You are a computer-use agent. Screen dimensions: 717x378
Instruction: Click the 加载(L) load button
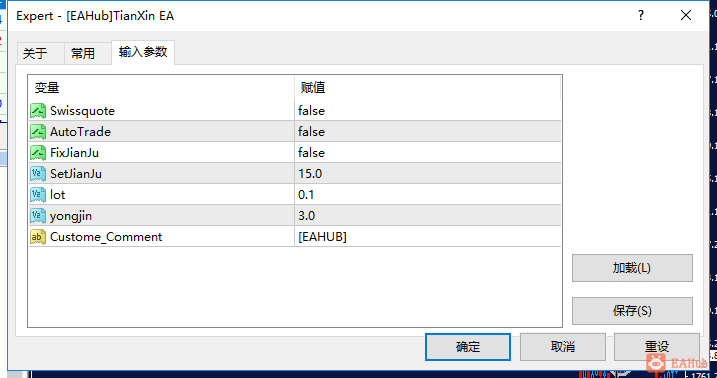click(632, 268)
